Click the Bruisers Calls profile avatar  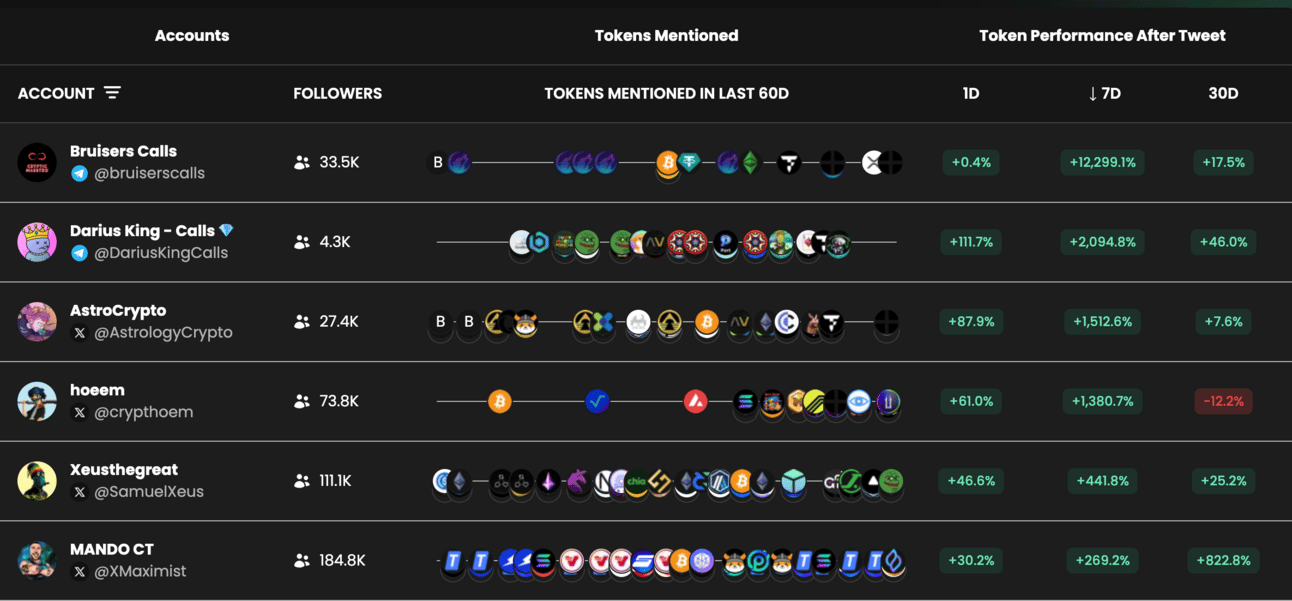[x=37, y=162]
